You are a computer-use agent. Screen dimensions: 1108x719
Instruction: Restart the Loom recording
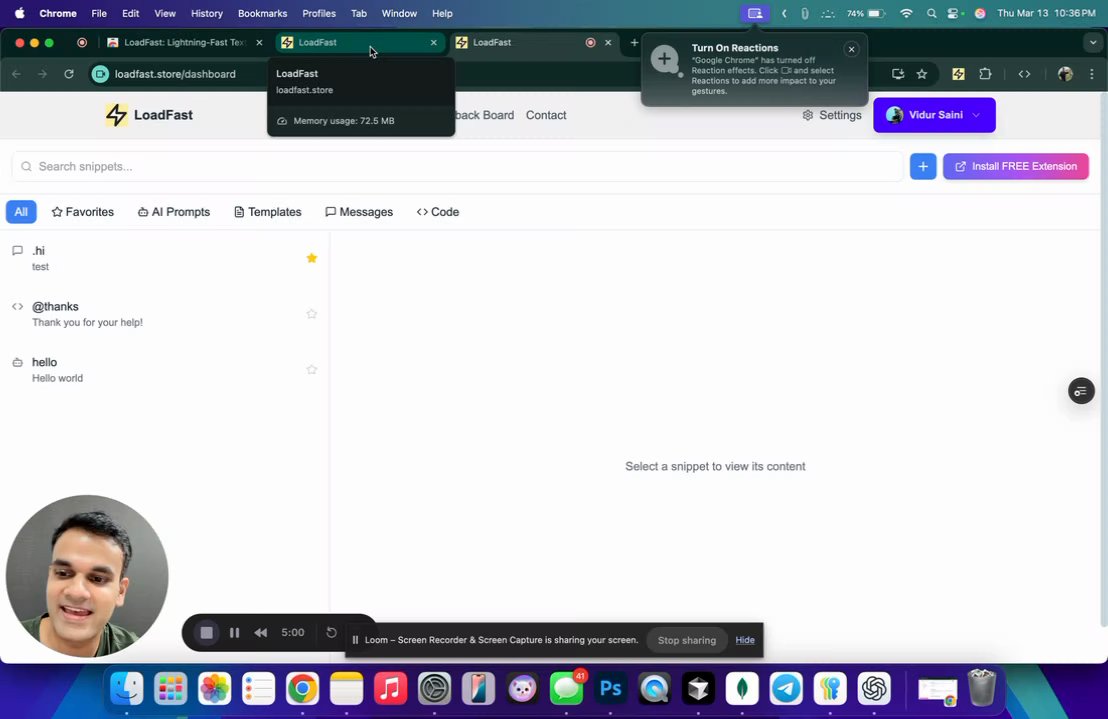pos(331,633)
